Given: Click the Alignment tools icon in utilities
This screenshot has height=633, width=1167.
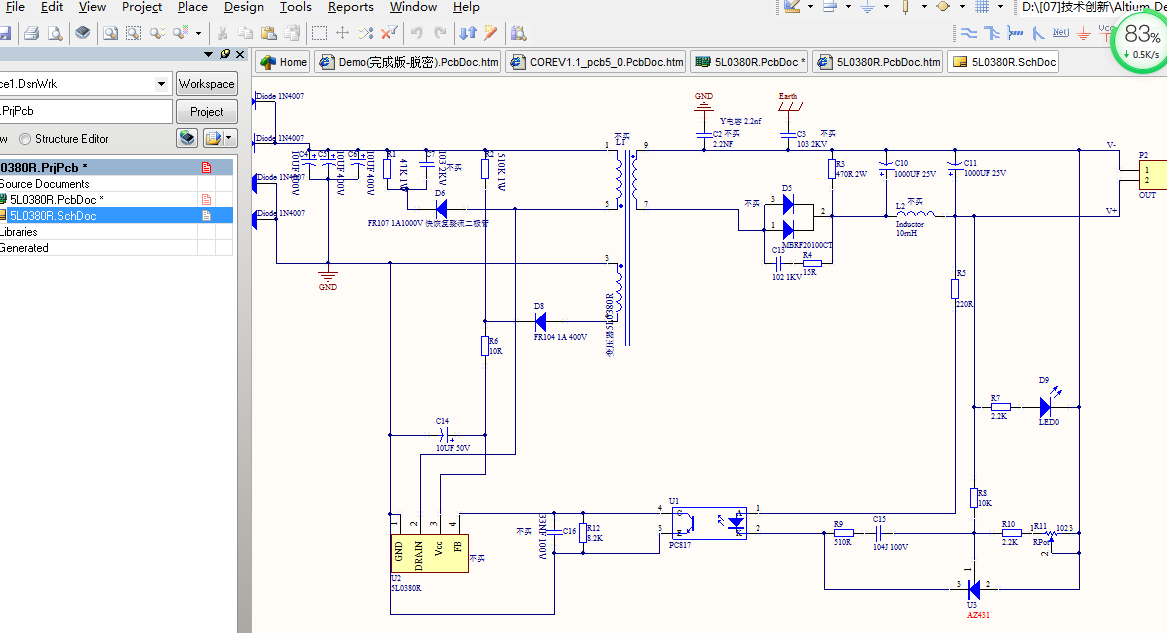Looking at the screenshot, I should [830, 7].
